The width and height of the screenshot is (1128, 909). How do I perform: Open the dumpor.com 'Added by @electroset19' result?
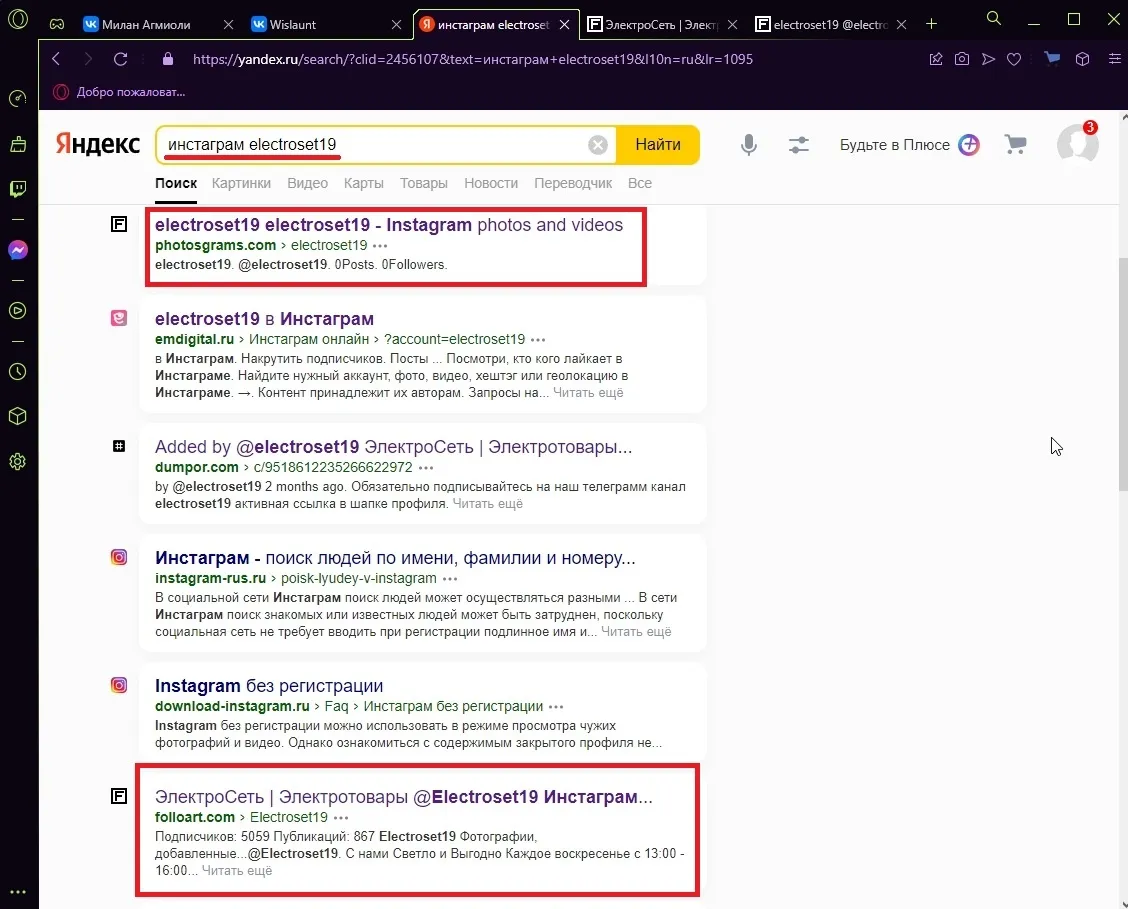click(x=394, y=447)
